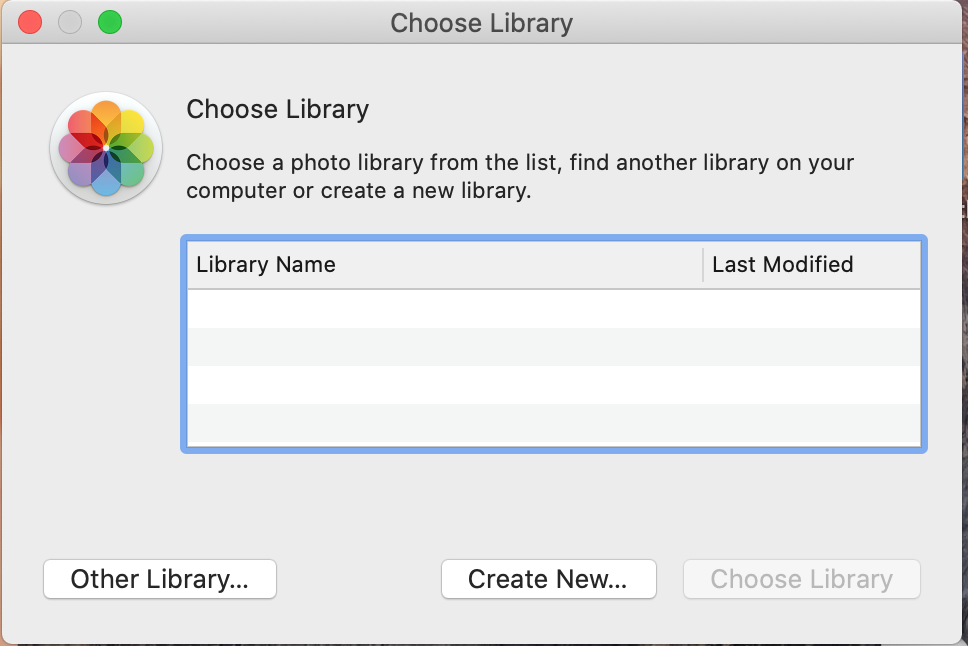
Task: Click the second row's Last Modified cell
Action: tap(810, 347)
